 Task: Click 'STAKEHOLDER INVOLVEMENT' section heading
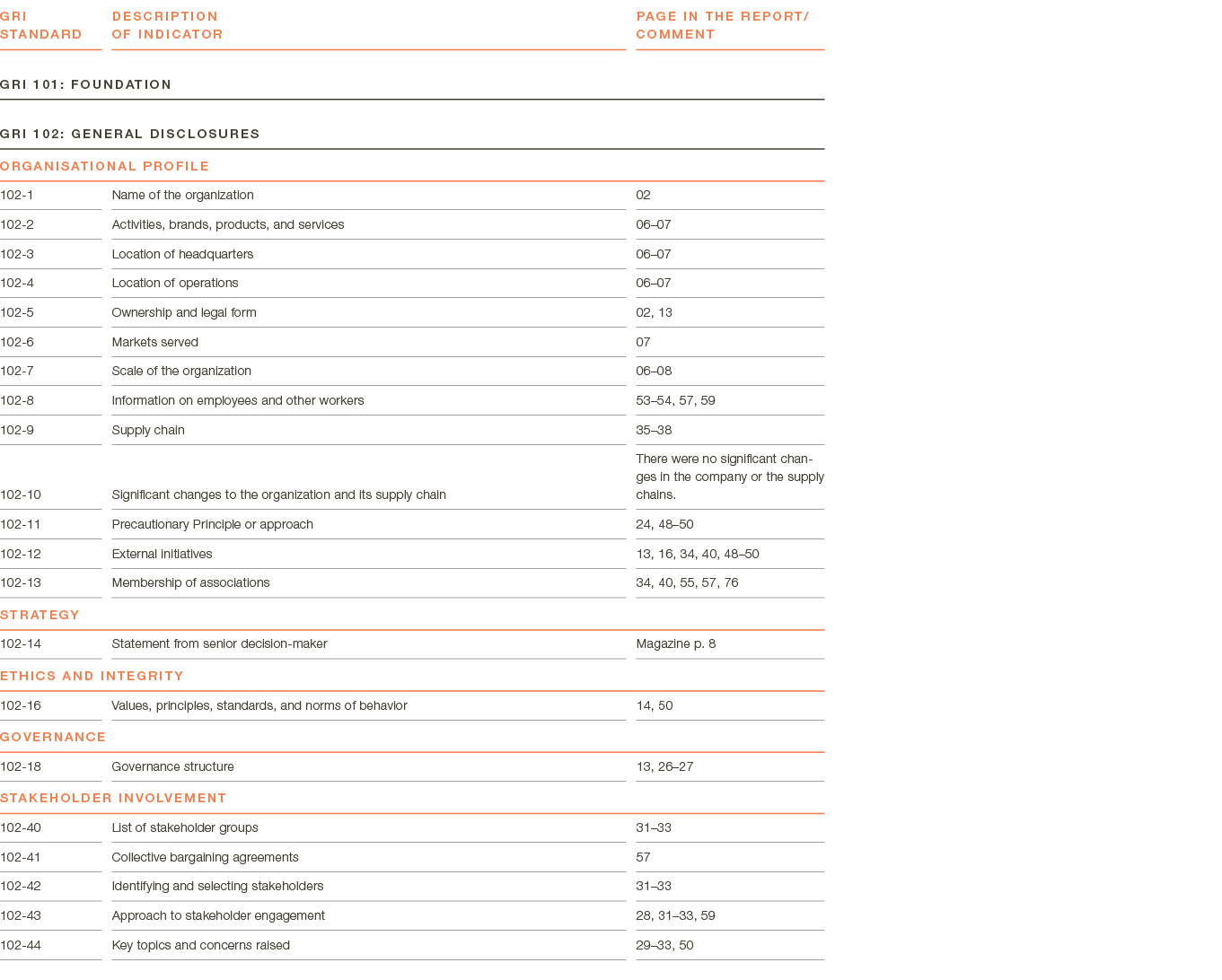click(x=113, y=798)
